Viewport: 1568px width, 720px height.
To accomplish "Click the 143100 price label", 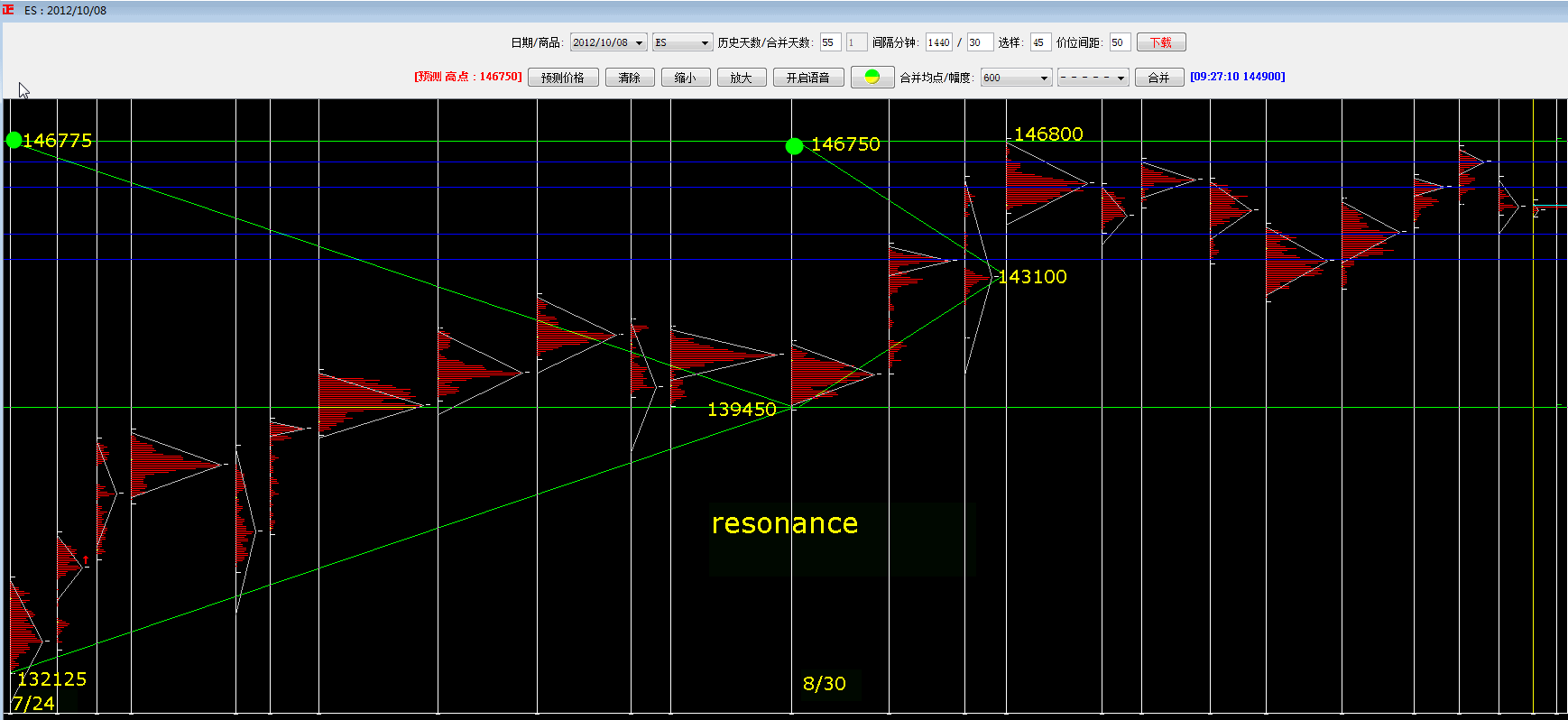I will point(1032,277).
